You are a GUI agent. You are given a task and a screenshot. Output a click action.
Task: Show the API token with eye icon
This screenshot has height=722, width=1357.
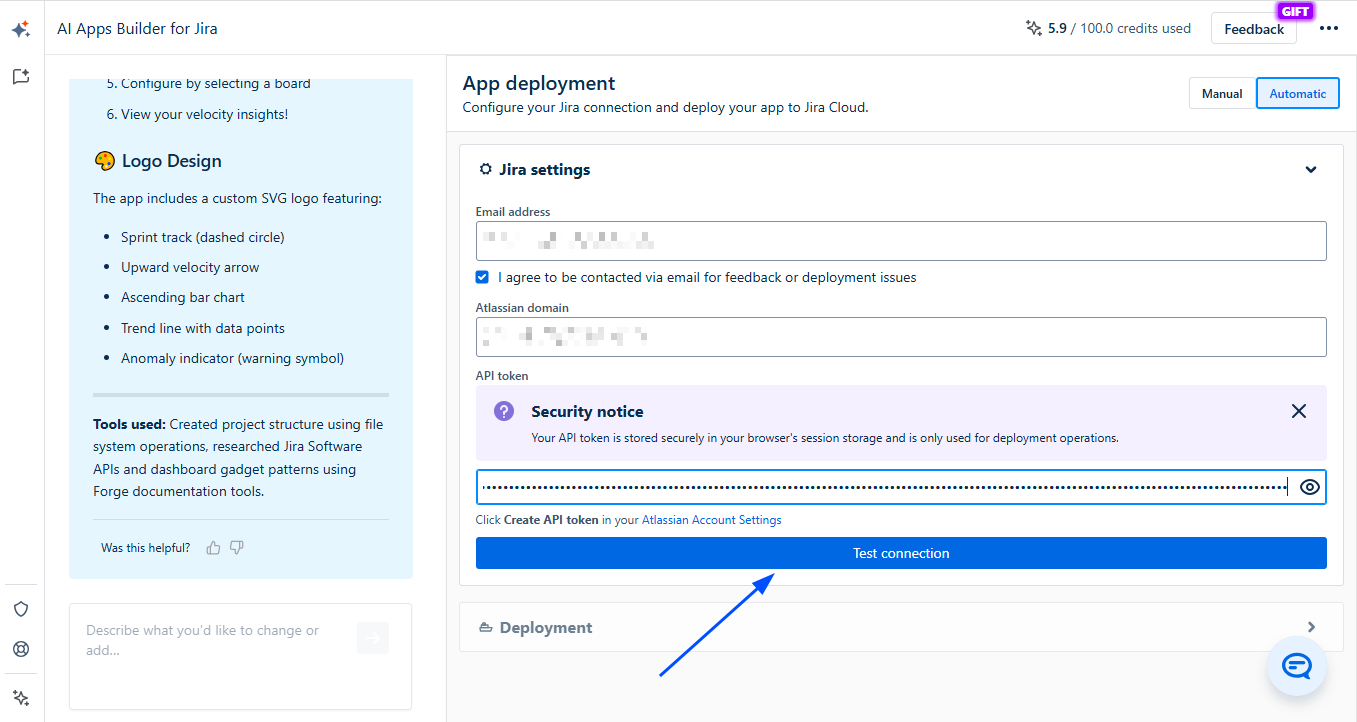[1310, 487]
